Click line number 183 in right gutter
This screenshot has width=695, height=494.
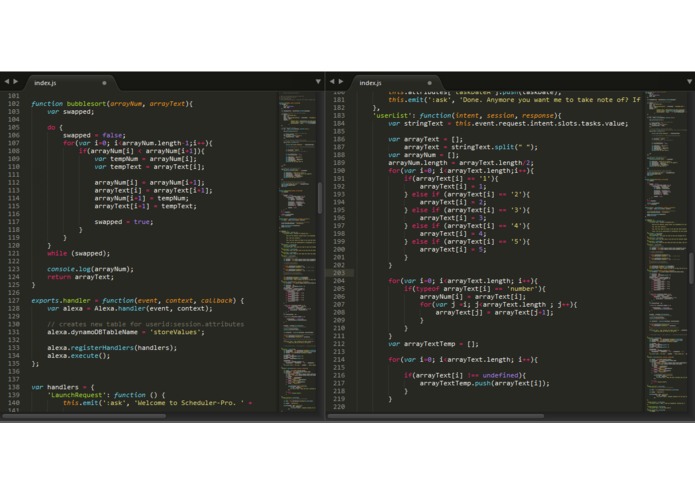(339, 116)
